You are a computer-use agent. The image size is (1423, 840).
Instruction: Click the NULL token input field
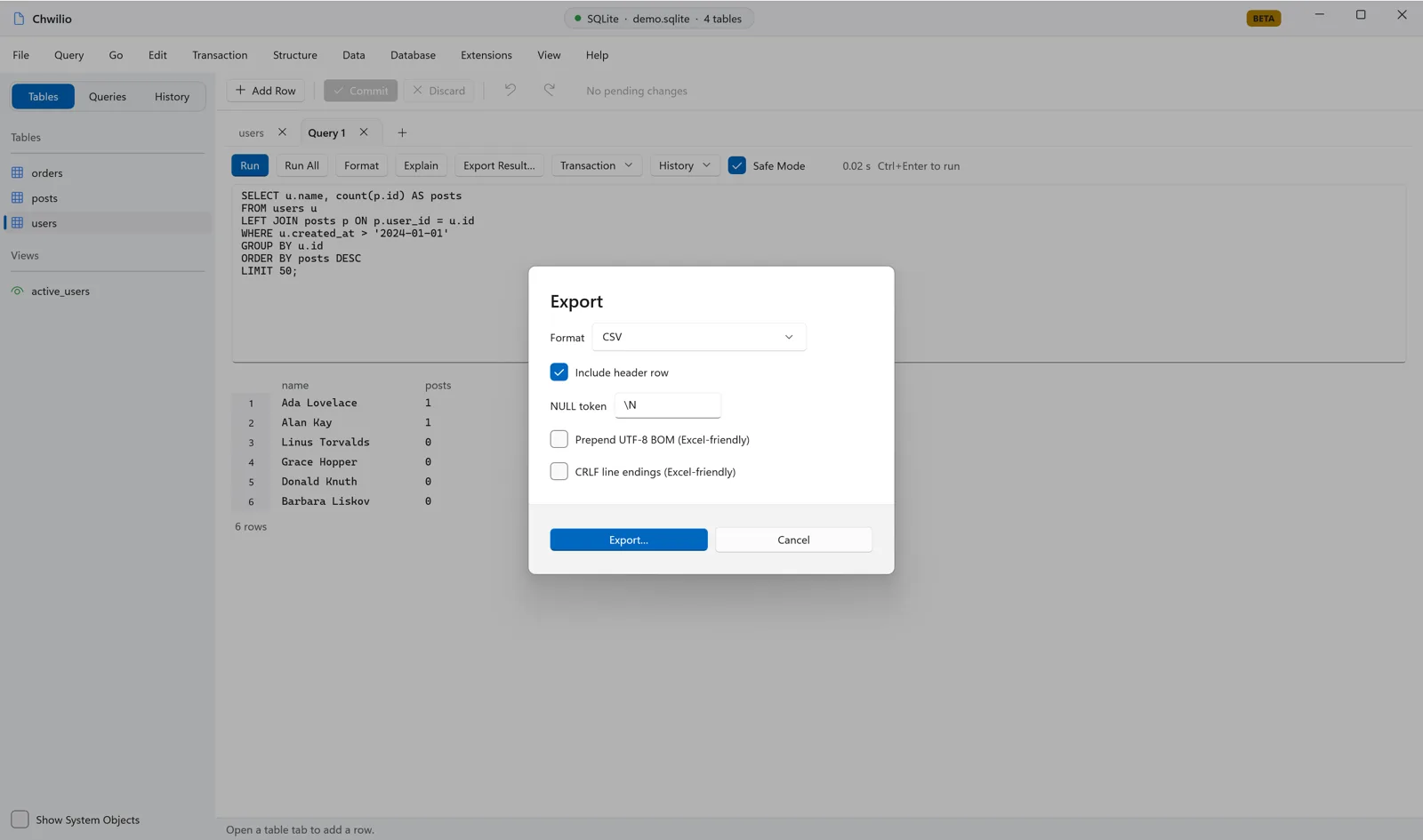[x=668, y=405]
